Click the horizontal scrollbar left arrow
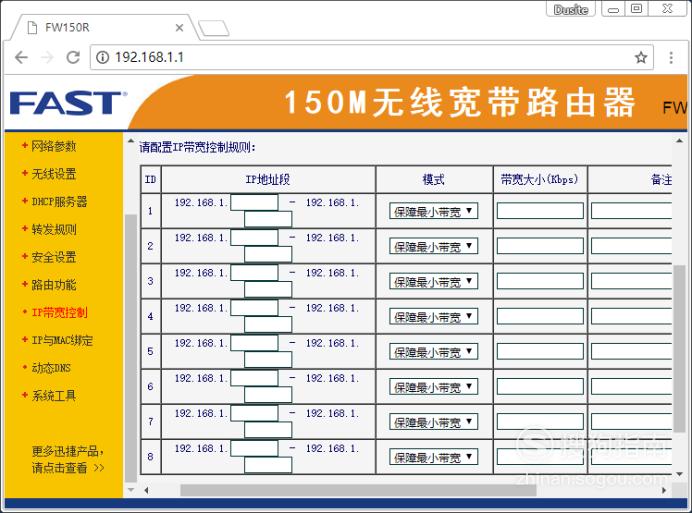The width and height of the screenshot is (692, 513). point(147,490)
